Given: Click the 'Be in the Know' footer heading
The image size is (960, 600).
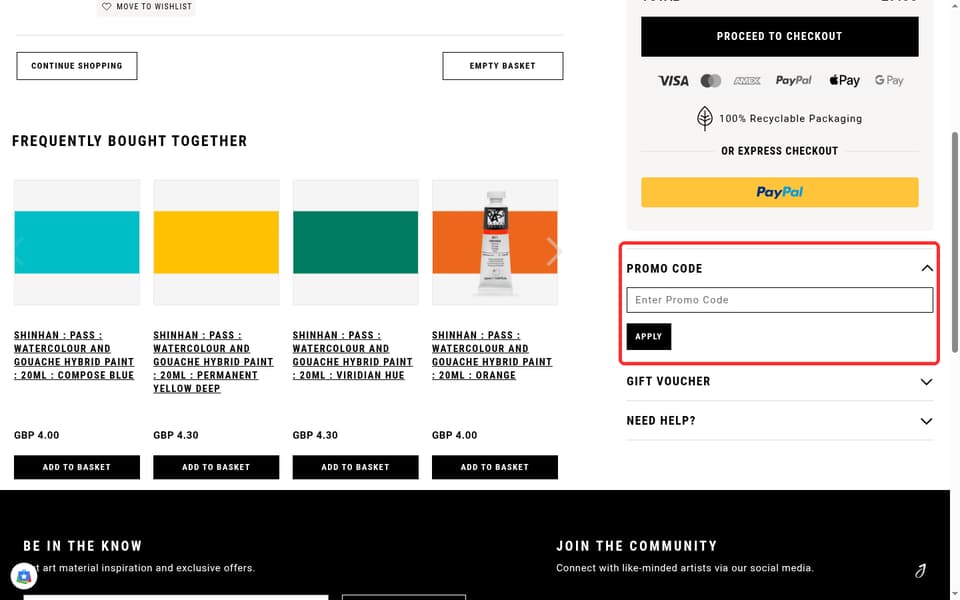Looking at the screenshot, I should tap(83, 546).
